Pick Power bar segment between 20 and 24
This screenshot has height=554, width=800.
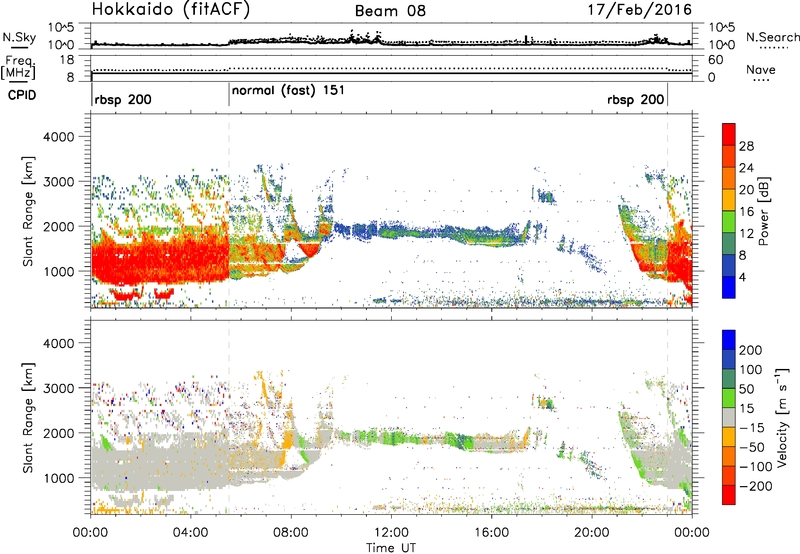tap(729, 178)
